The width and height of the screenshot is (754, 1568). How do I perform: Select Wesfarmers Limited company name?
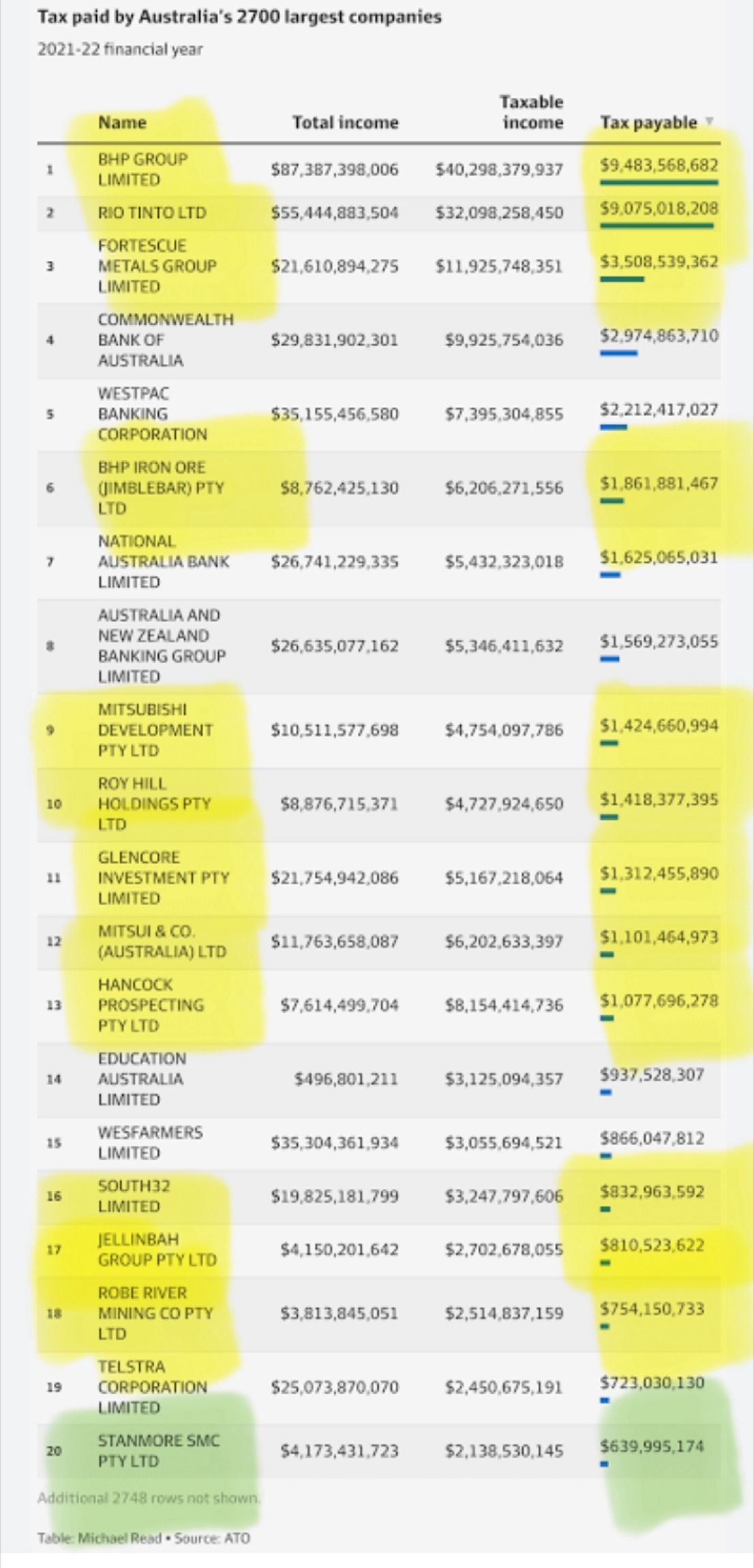click(149, 1142)
